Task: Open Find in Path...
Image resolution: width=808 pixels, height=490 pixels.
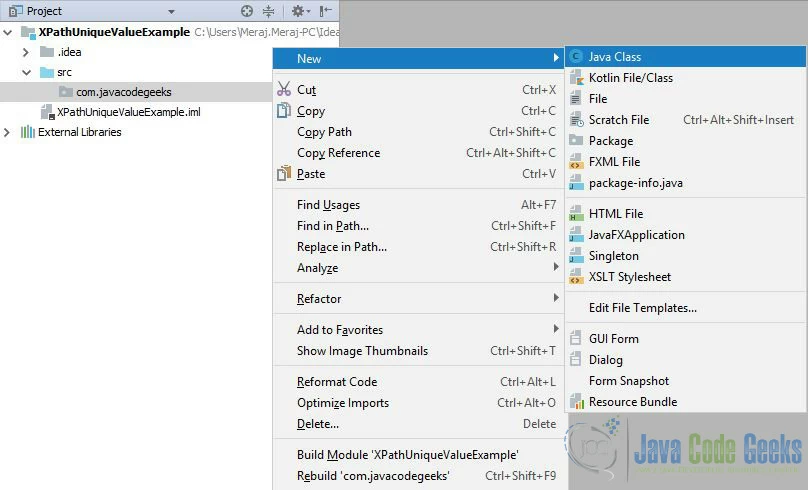Action: pos(417,226)
